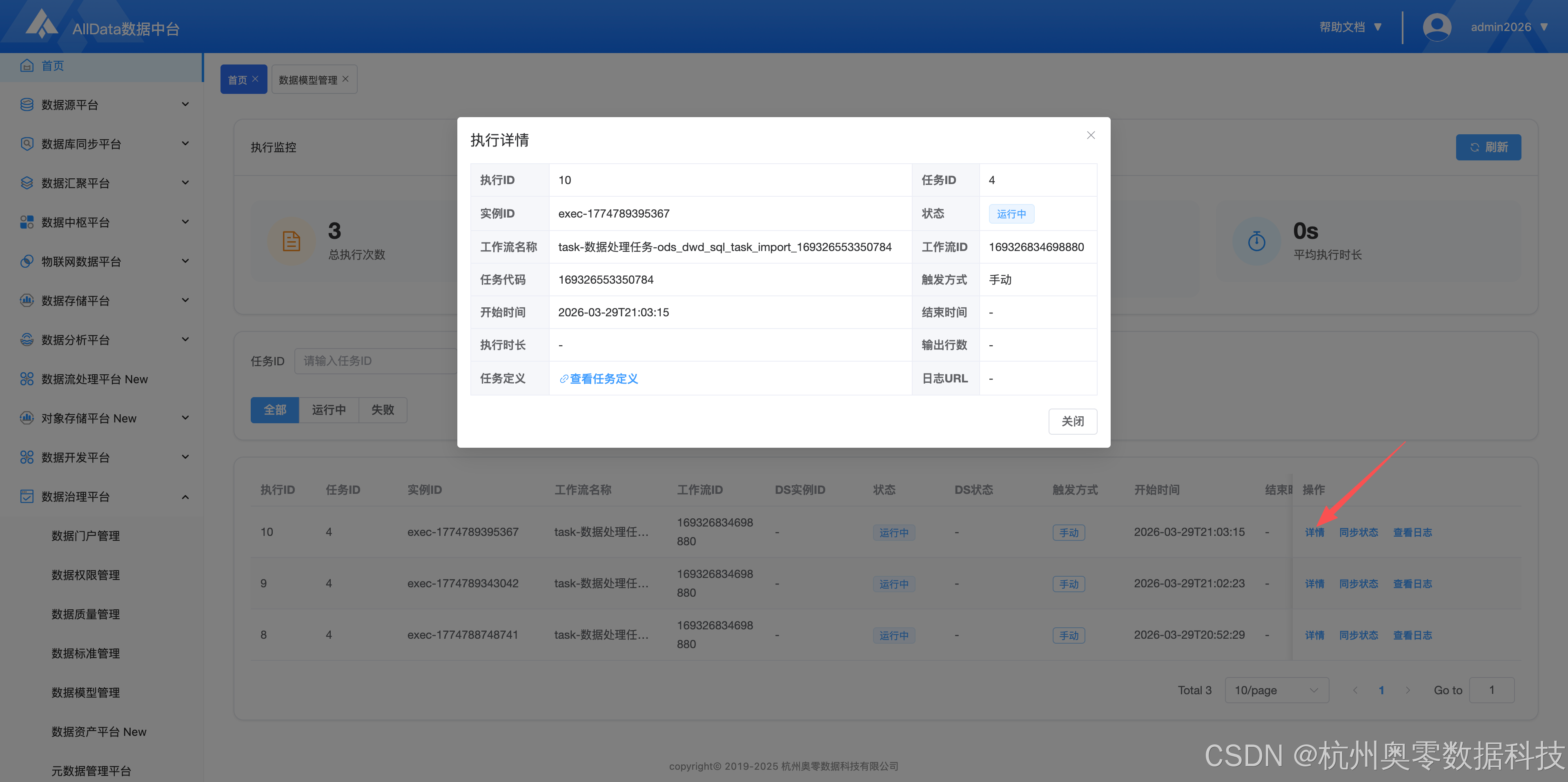Expand the 数据中枢平台 menu

coord(185,222)
